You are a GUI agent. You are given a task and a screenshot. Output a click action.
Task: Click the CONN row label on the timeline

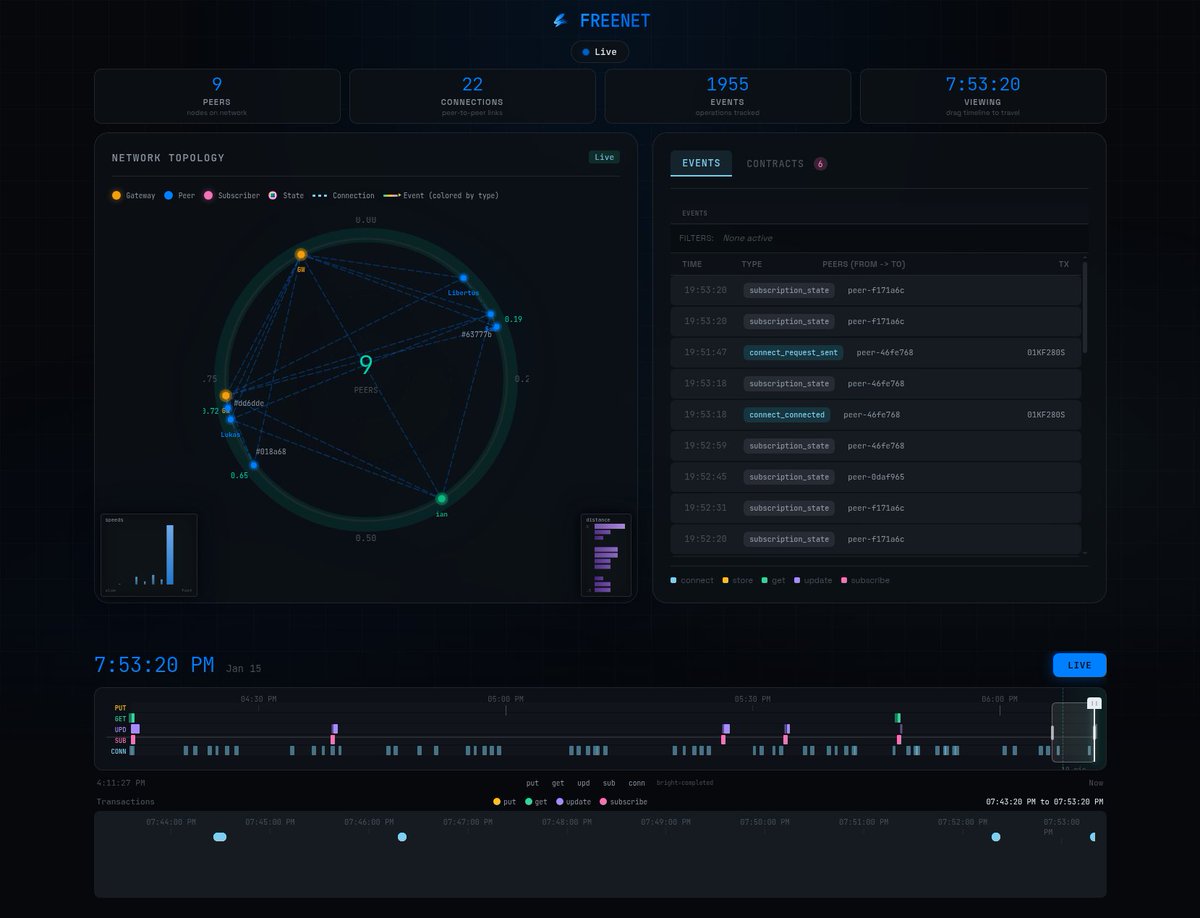click(x=119, y=751)
